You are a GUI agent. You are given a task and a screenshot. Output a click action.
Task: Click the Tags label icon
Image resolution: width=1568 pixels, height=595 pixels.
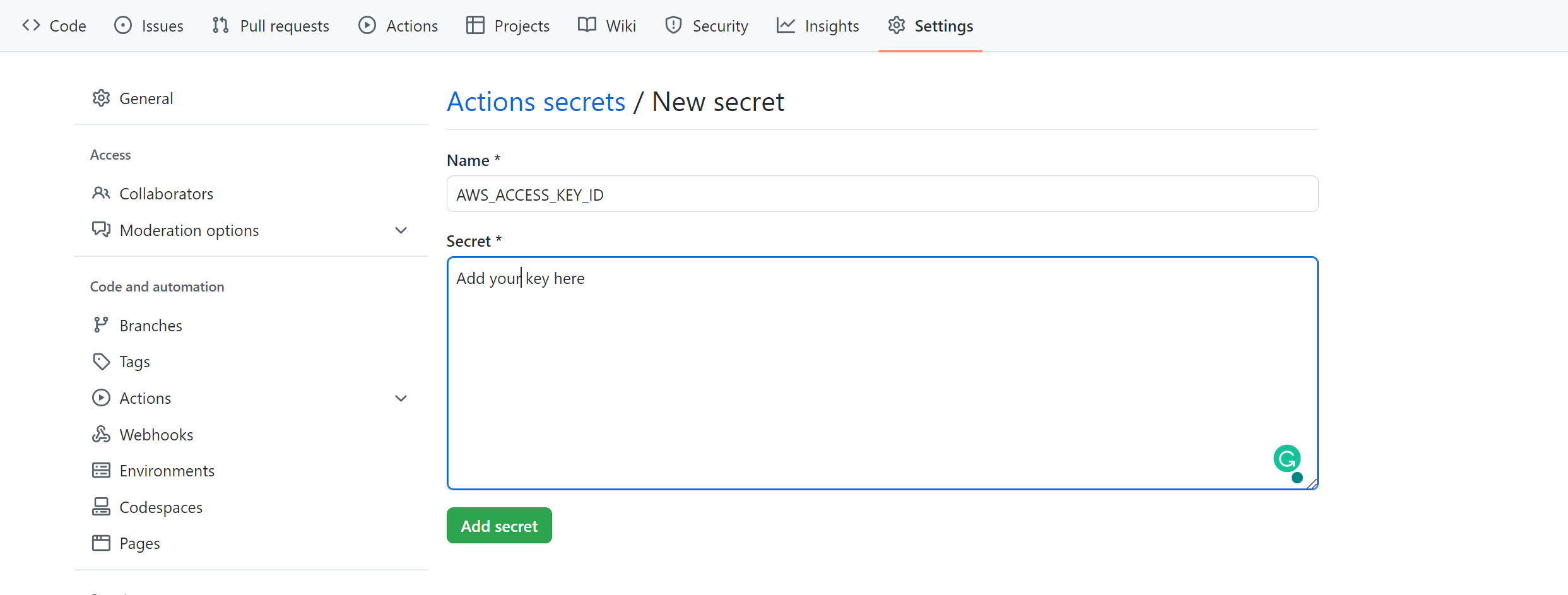click(101, 362)
